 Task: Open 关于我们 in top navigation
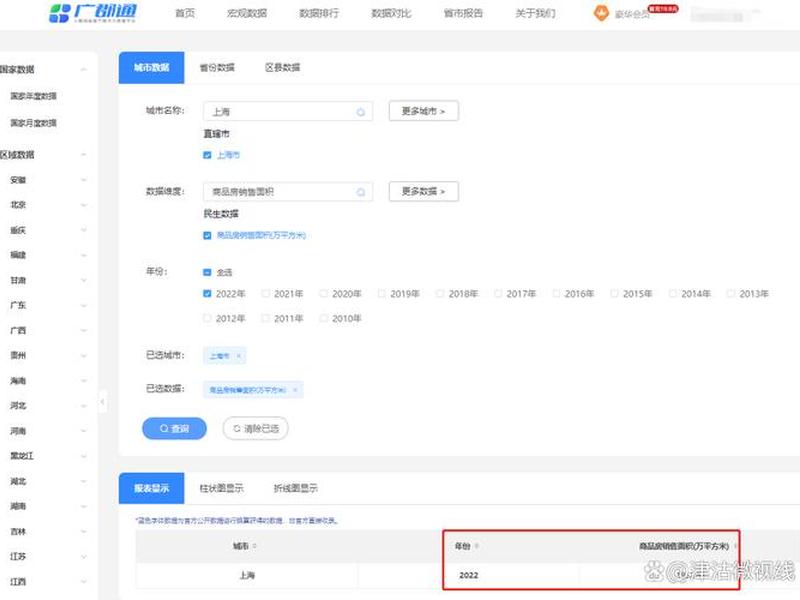point(535,13)
